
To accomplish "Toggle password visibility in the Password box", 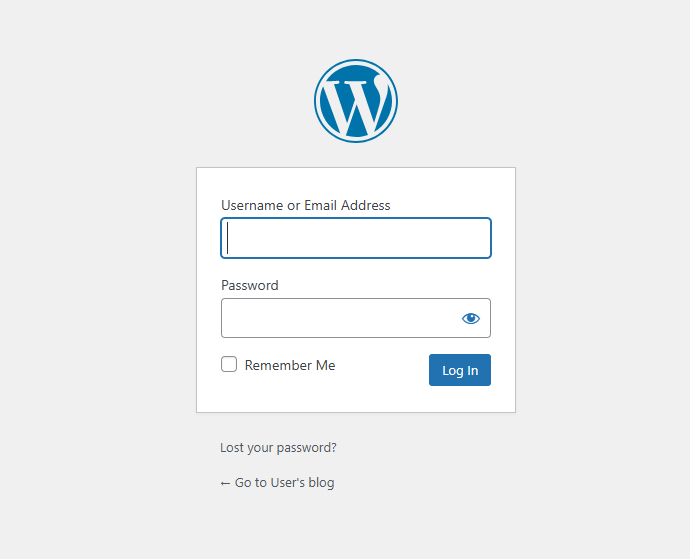I will pyautogui.click(x=471, y=318).
